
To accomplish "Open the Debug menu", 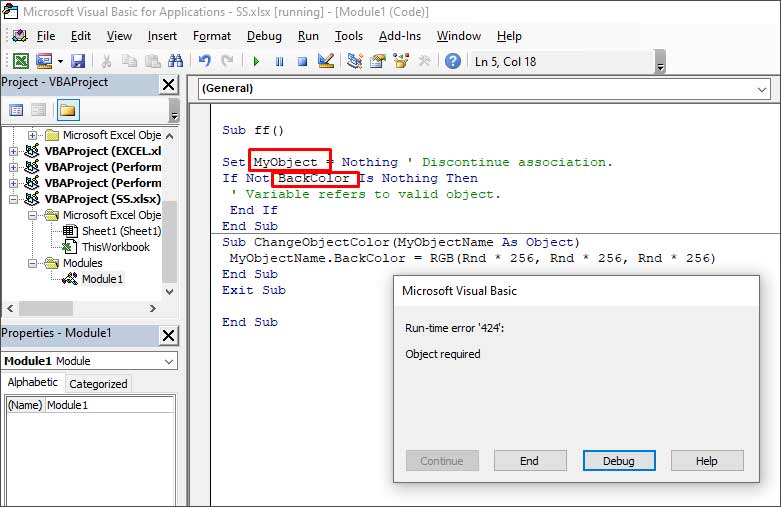I will [264, 36].
